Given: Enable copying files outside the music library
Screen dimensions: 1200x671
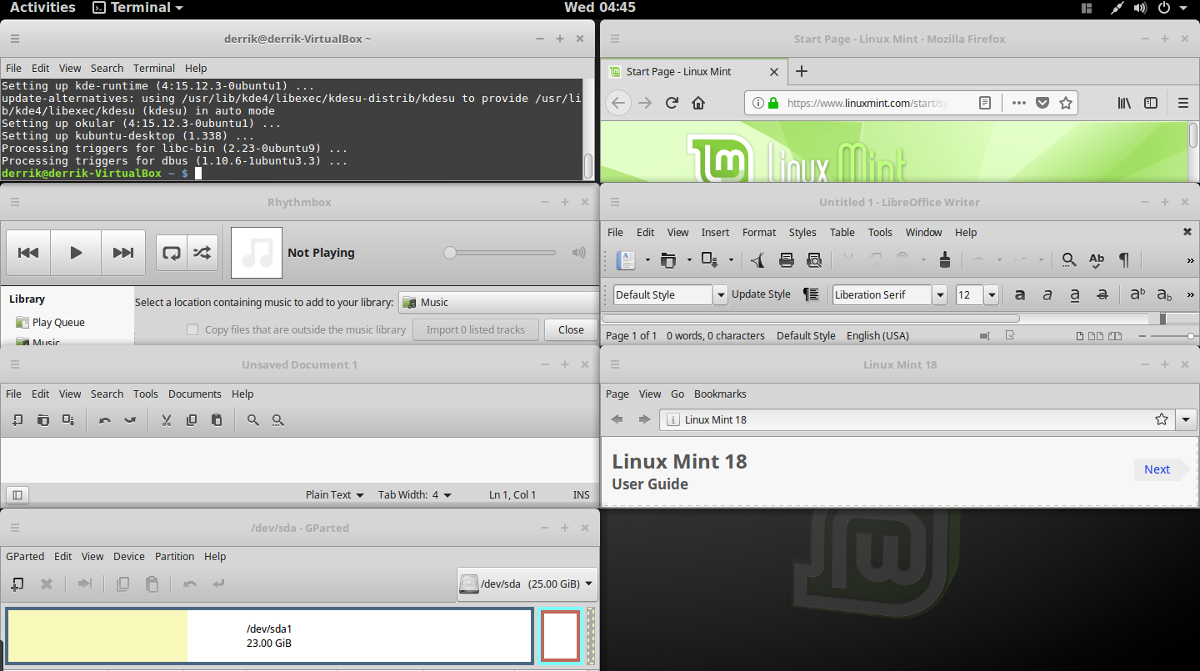Looking at the screenshot, I should coord(191,329).
